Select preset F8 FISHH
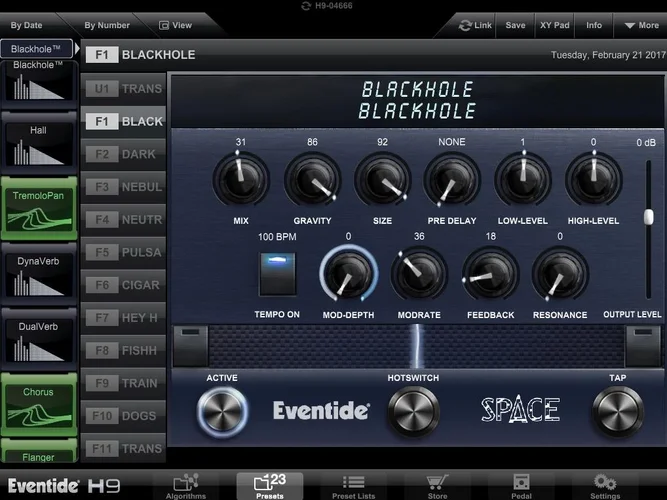The height and width of the screenshot is (500, 667). pyautogui.click(x=123, y=351)
